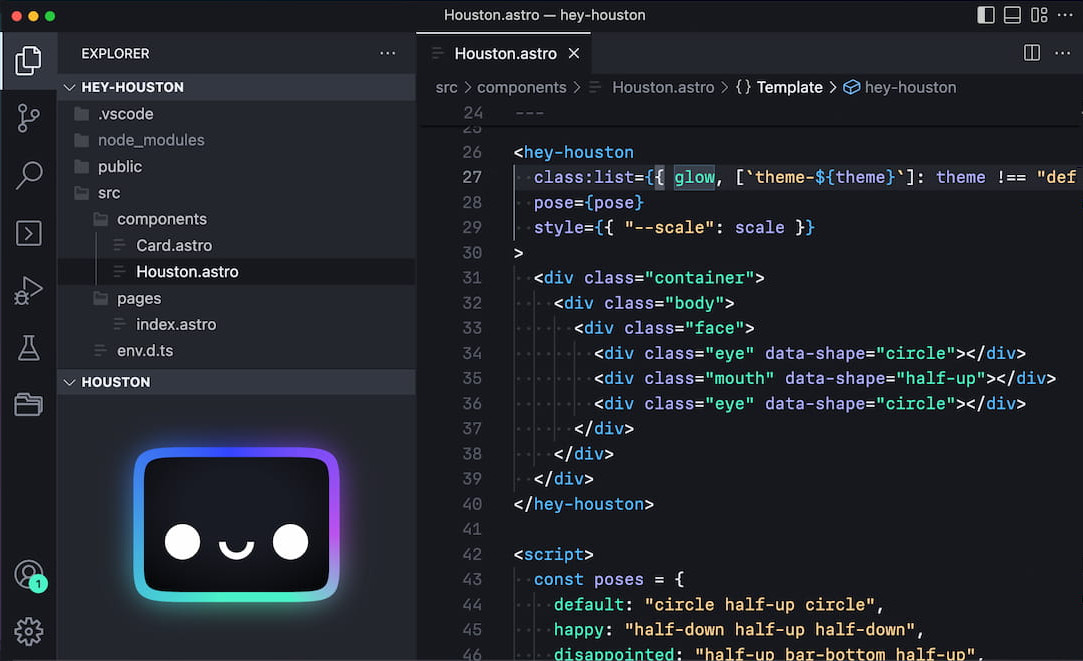
Task: Open Card.astro in the file tree
Action: 174,245
